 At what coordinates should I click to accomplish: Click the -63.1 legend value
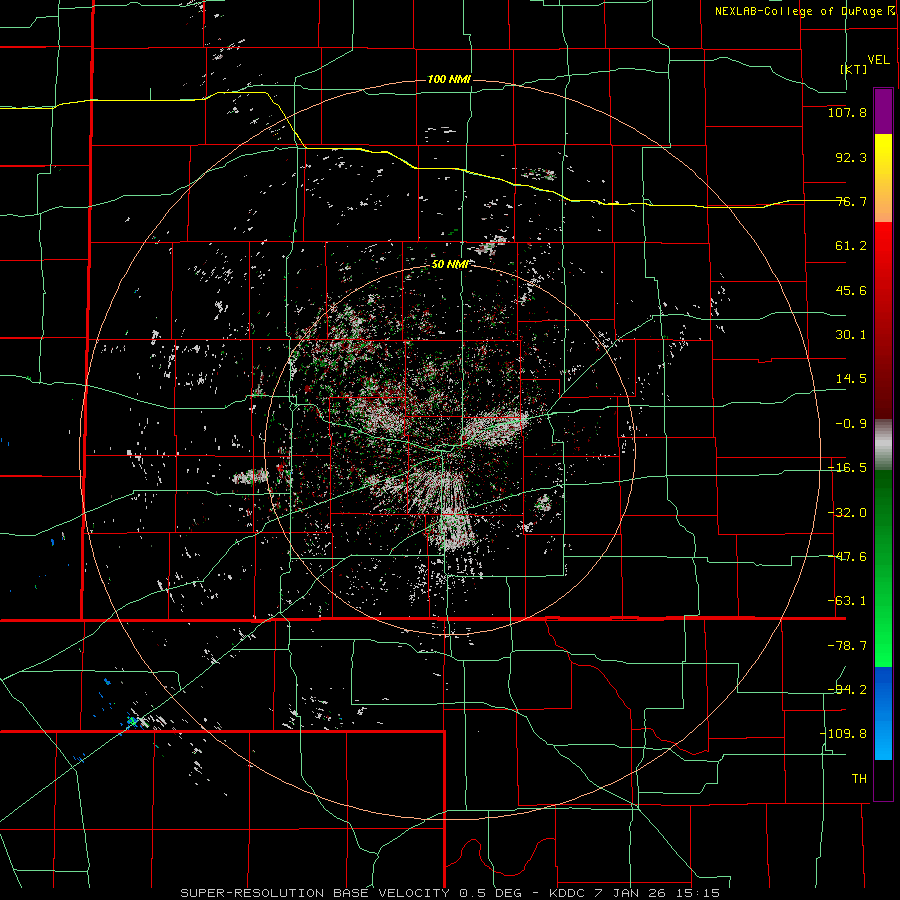[847, 601]
